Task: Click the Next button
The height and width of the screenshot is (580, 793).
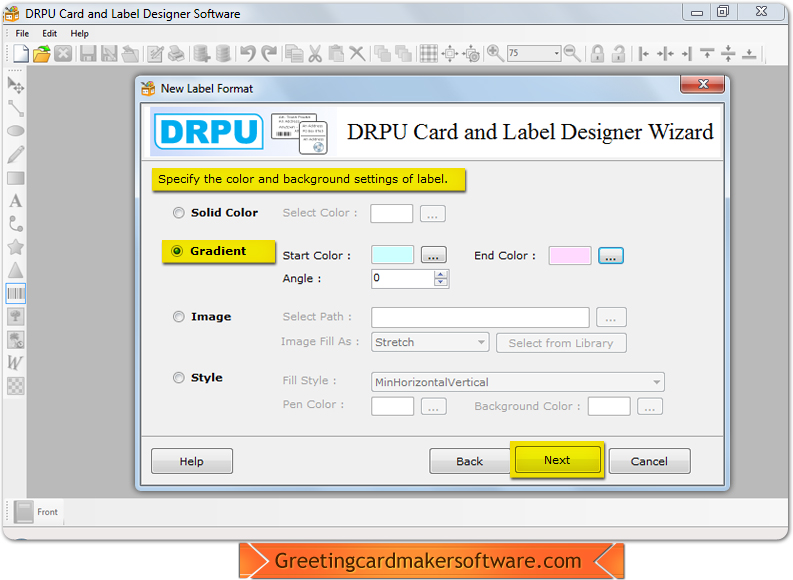Action: (x=557, y=460)
